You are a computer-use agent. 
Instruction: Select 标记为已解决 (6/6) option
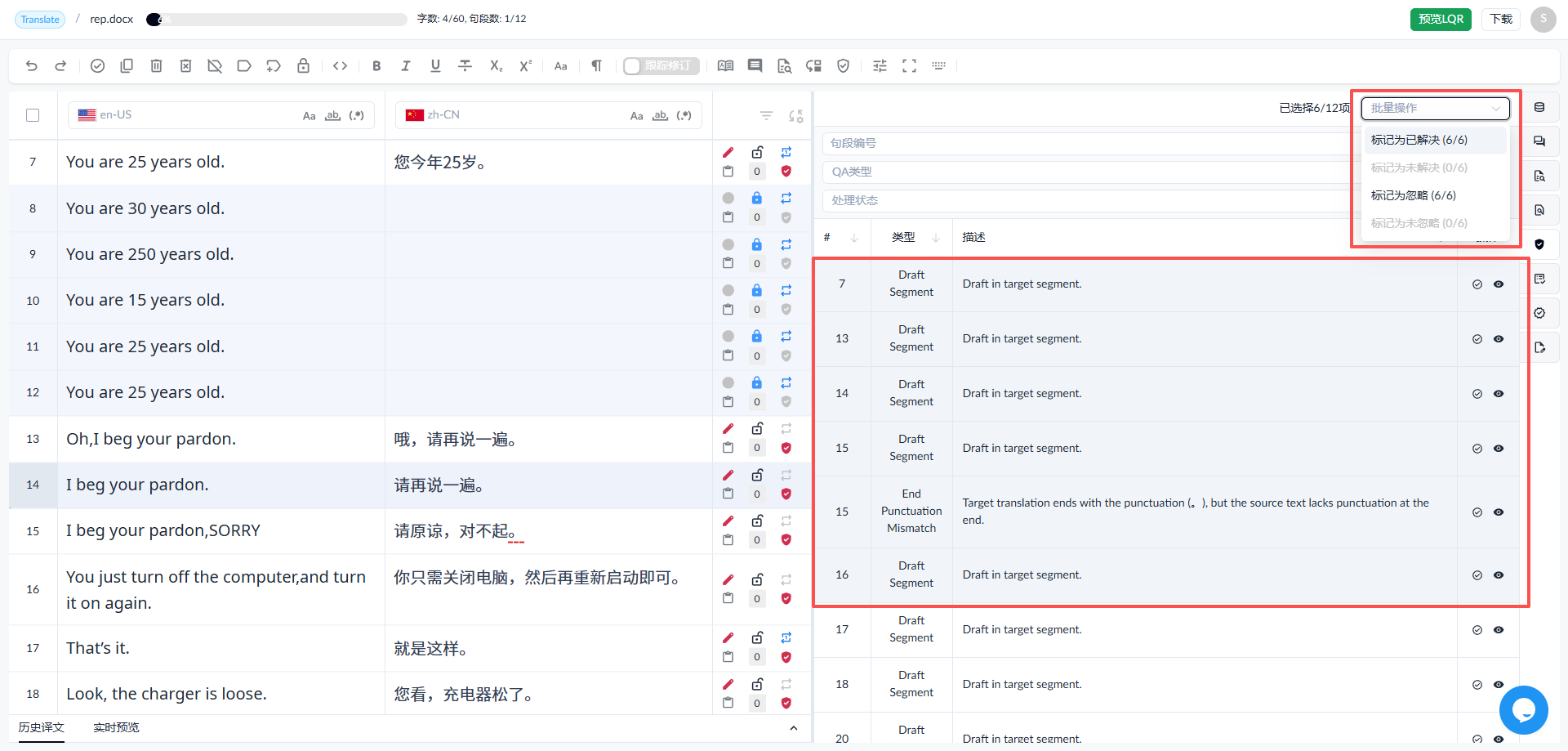click(1435, 141)
